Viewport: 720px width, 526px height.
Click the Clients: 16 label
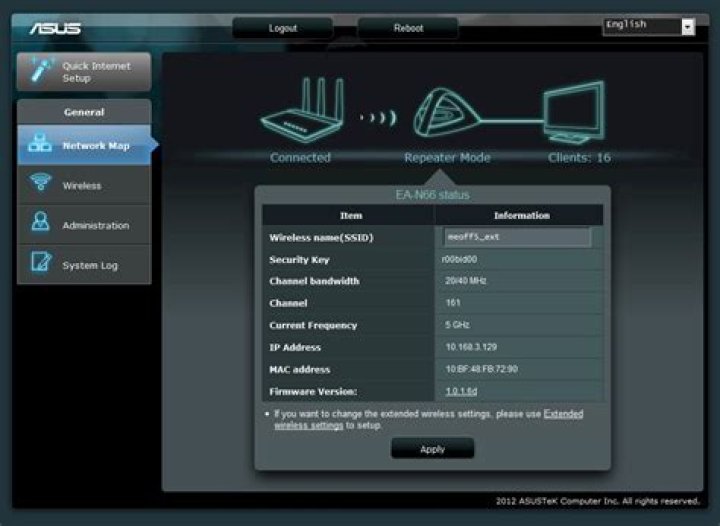(579, 157)
